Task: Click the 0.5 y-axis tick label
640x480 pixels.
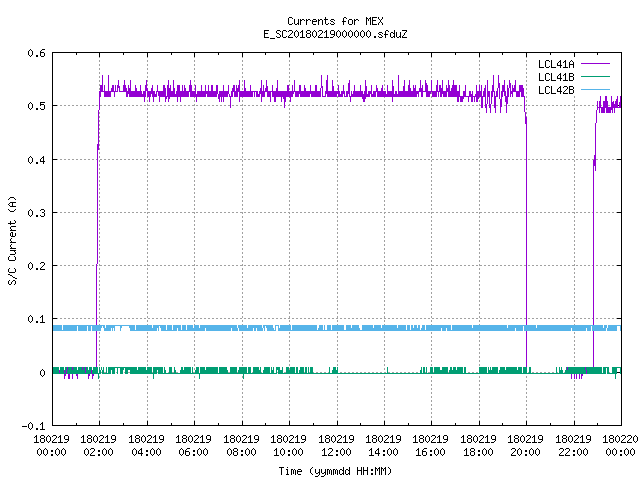Action: (36, 106)
